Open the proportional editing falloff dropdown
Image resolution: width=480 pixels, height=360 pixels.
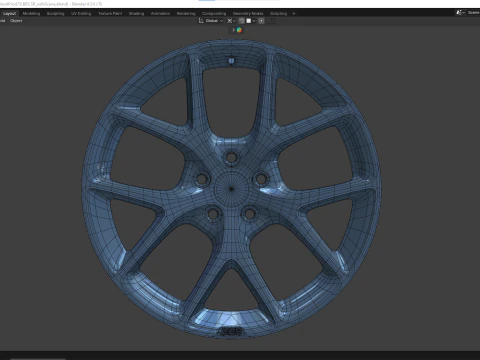[x=270, y=21]
